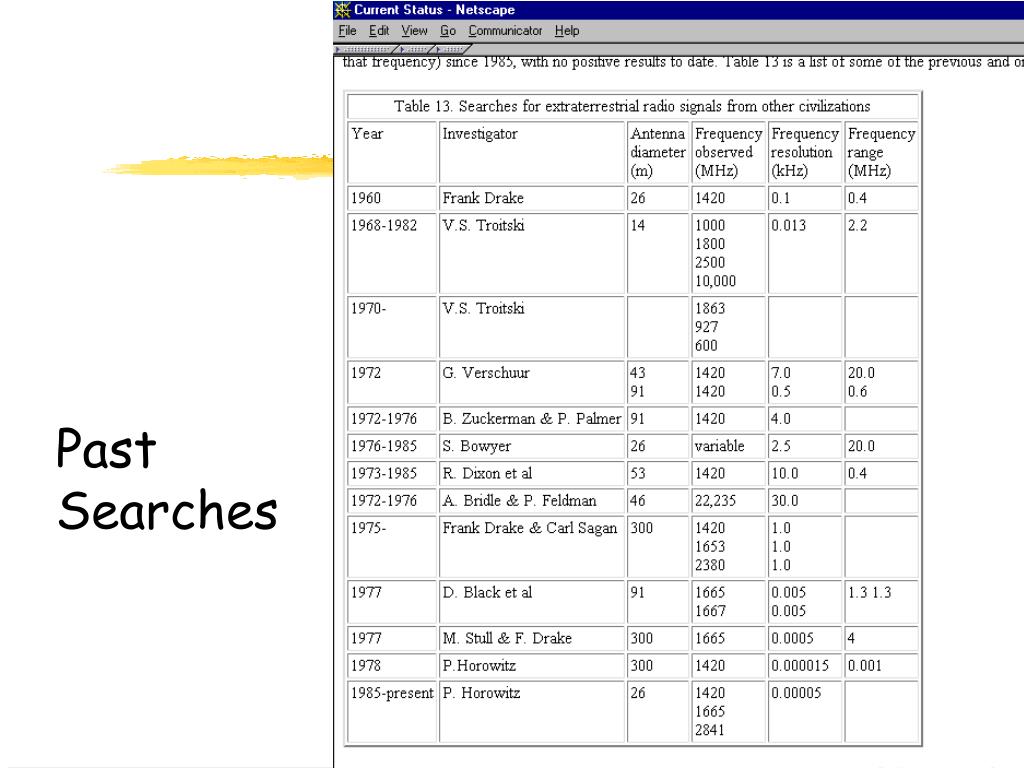Select the 2.2 frequency range value
This screenshot has height=768, width=1024.
pyautogui.click(x=857, y=225)
